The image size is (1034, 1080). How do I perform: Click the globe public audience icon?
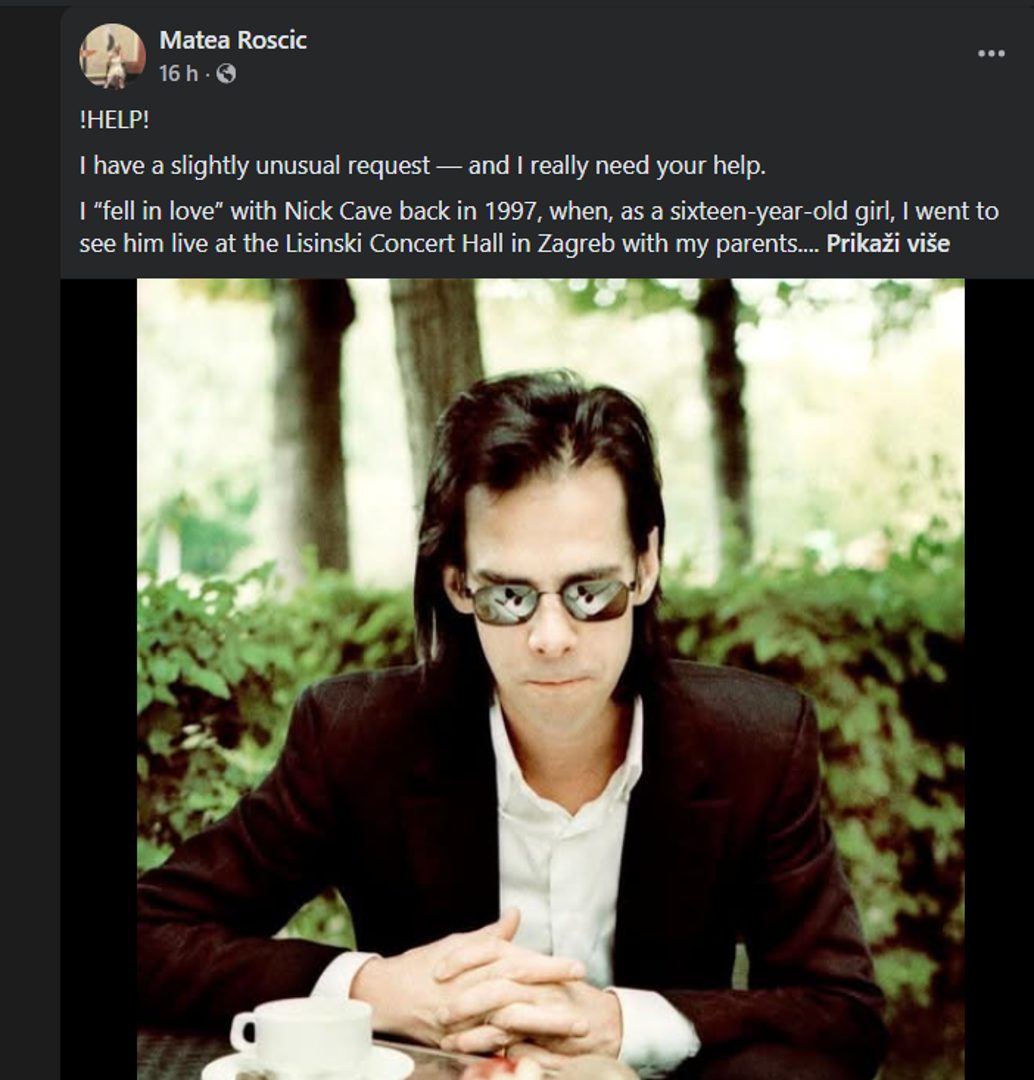pyautogui.click(x=226, y=74)
